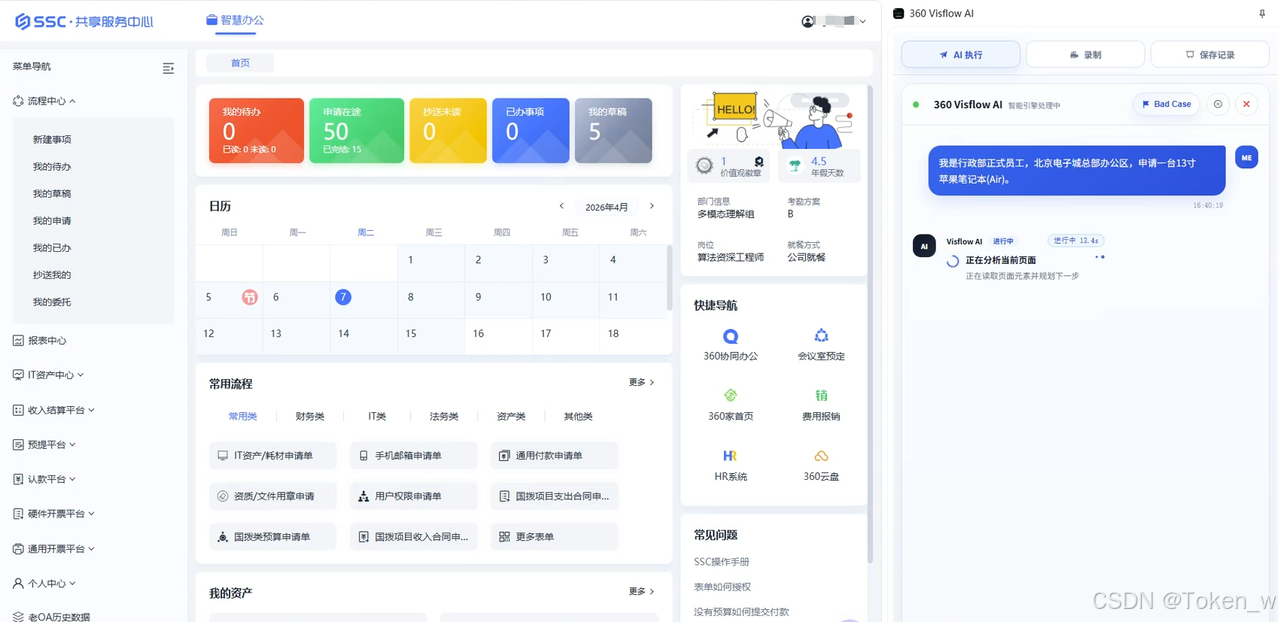Click 更多 in the 常用流程 section
This screenshot has height=622, width=1280.
(642, 382)
